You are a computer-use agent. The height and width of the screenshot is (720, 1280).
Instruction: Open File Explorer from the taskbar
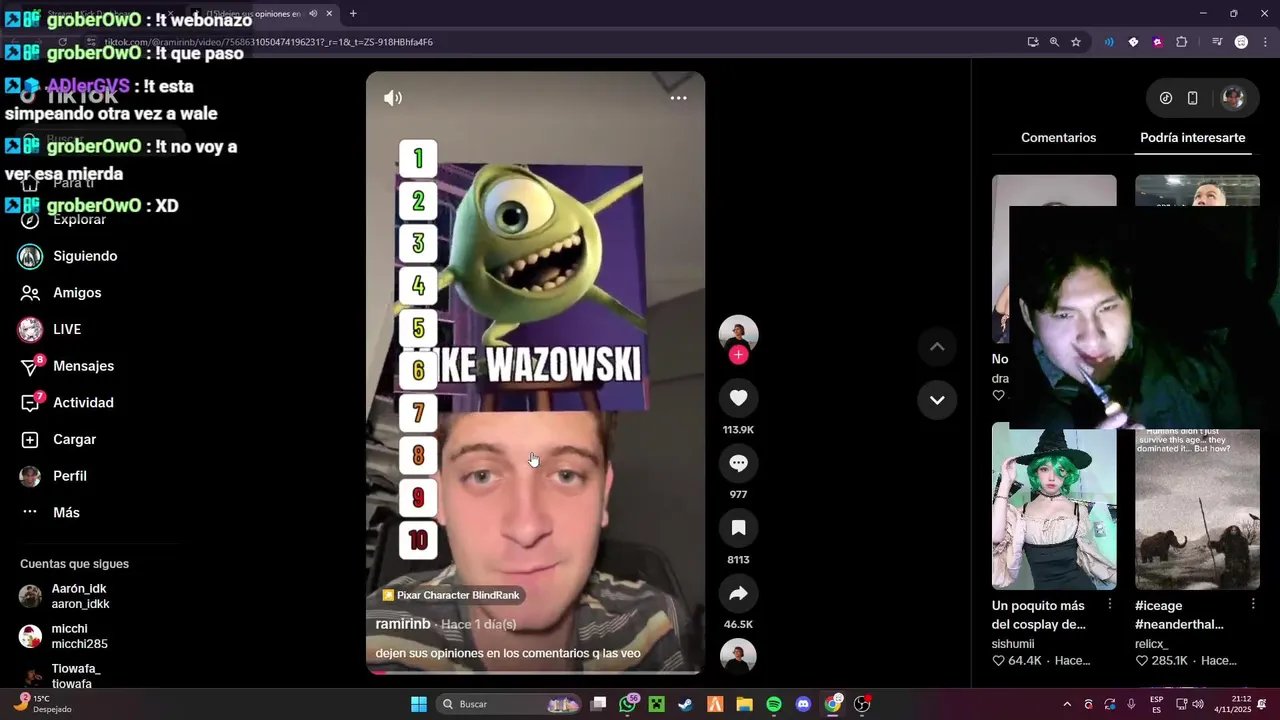pyautogui.click(x=744, y=704)
